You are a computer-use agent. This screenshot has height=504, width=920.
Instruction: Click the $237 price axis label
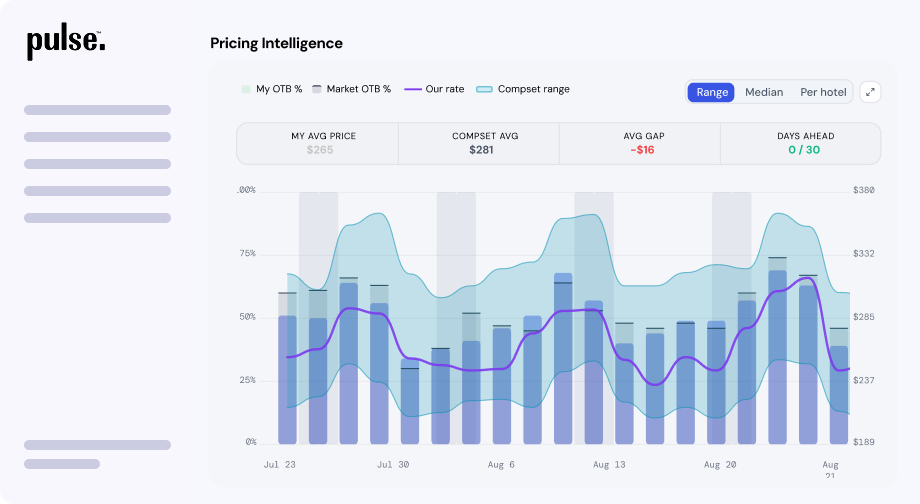point(864,380)
